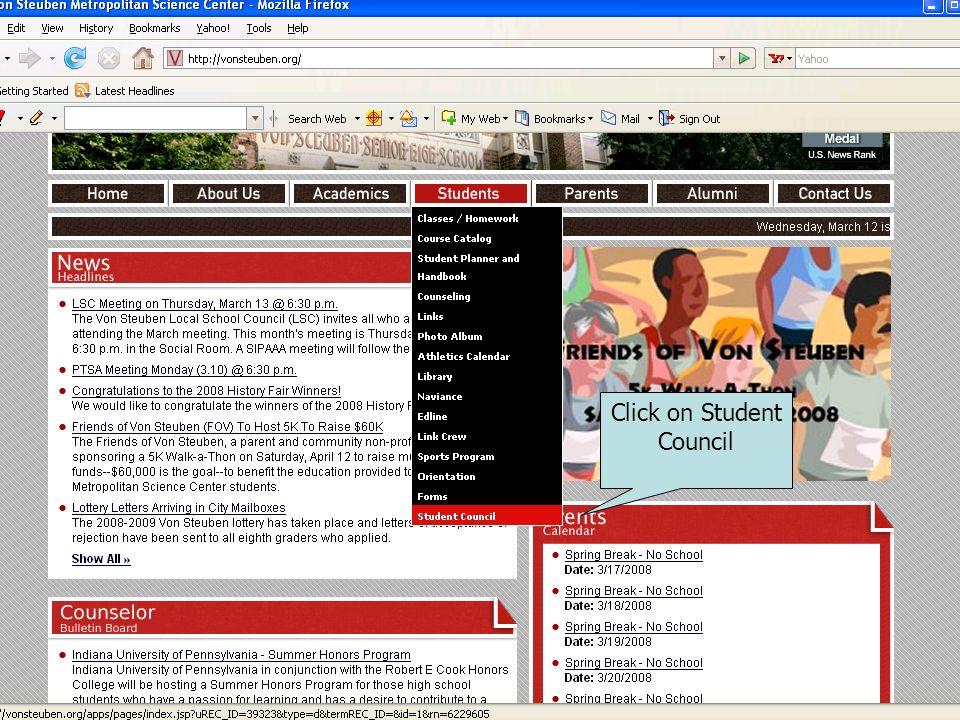
Task: Click the My Web icon
Action: pos(449,118)
